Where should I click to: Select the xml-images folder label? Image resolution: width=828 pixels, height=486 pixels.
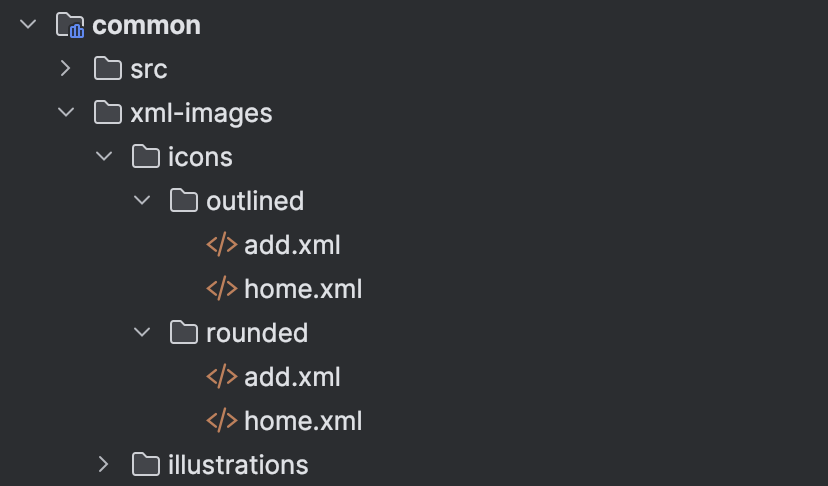201,113
